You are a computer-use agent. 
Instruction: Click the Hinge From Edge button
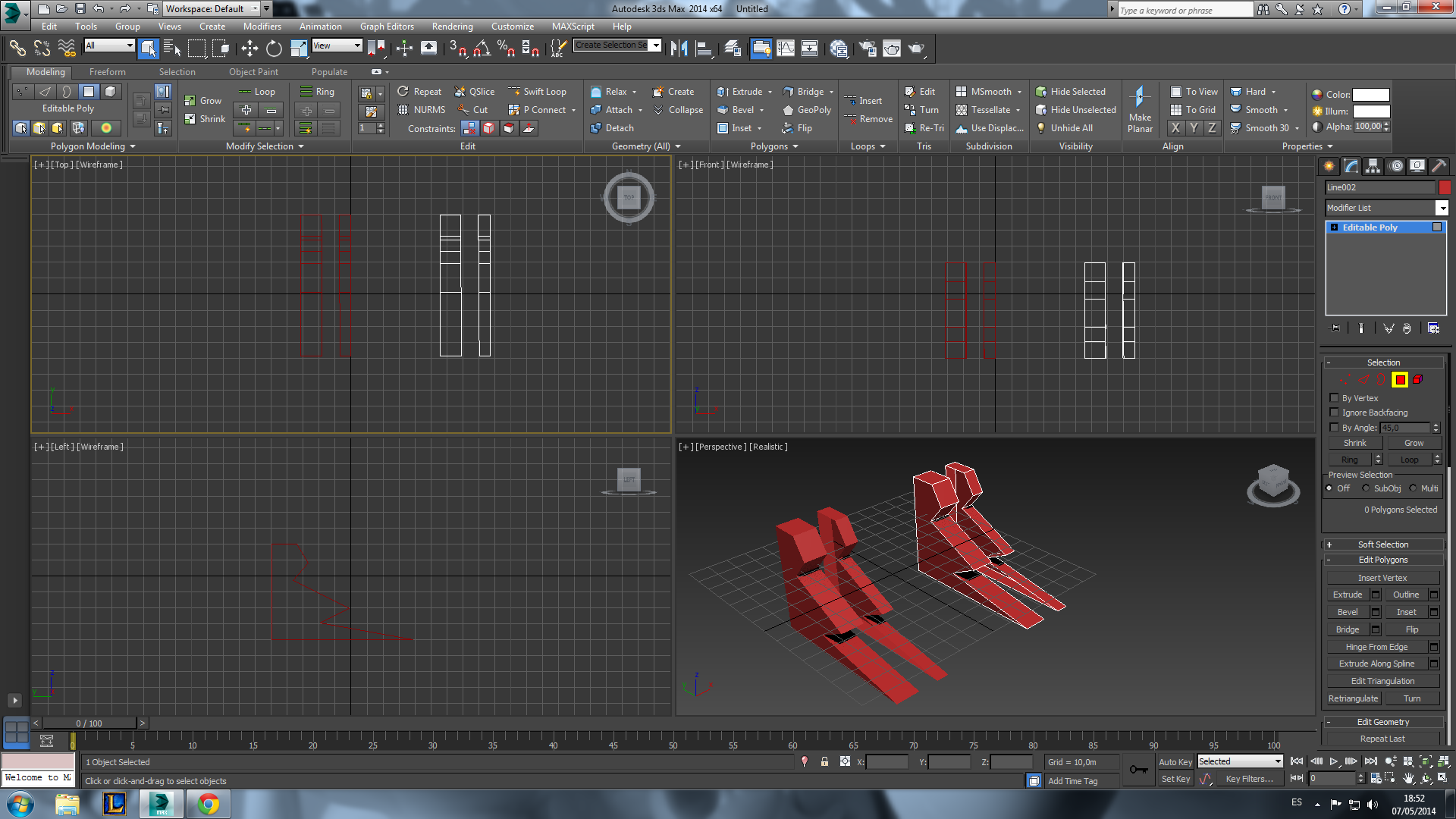[1376, 647]
